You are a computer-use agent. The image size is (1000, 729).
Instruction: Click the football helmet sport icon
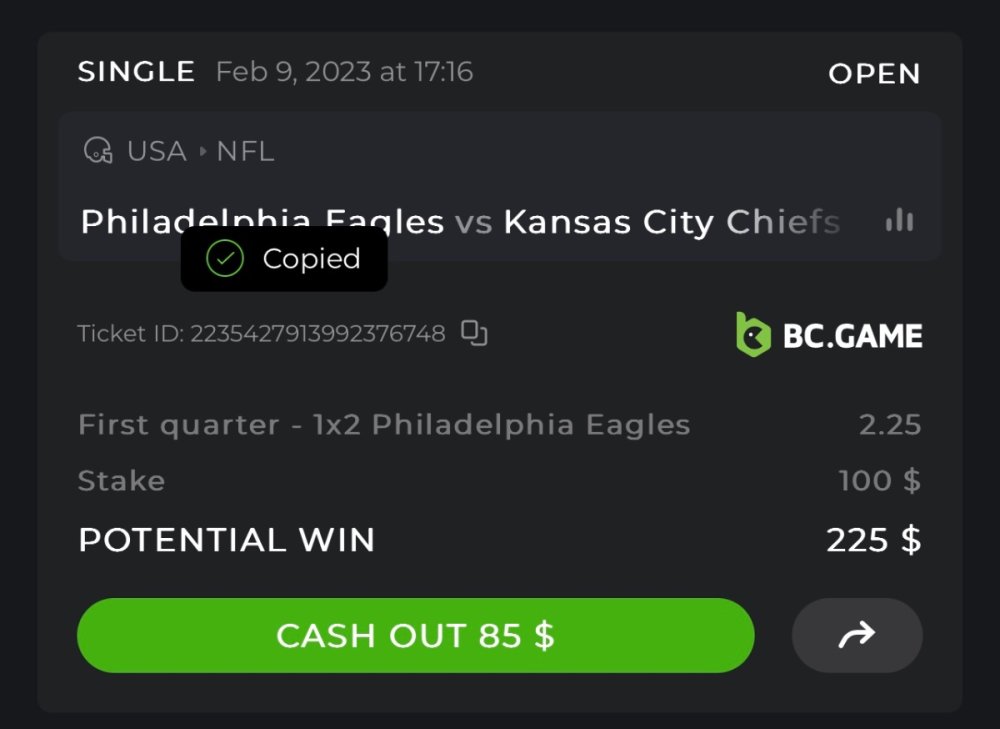pos(97,151)
